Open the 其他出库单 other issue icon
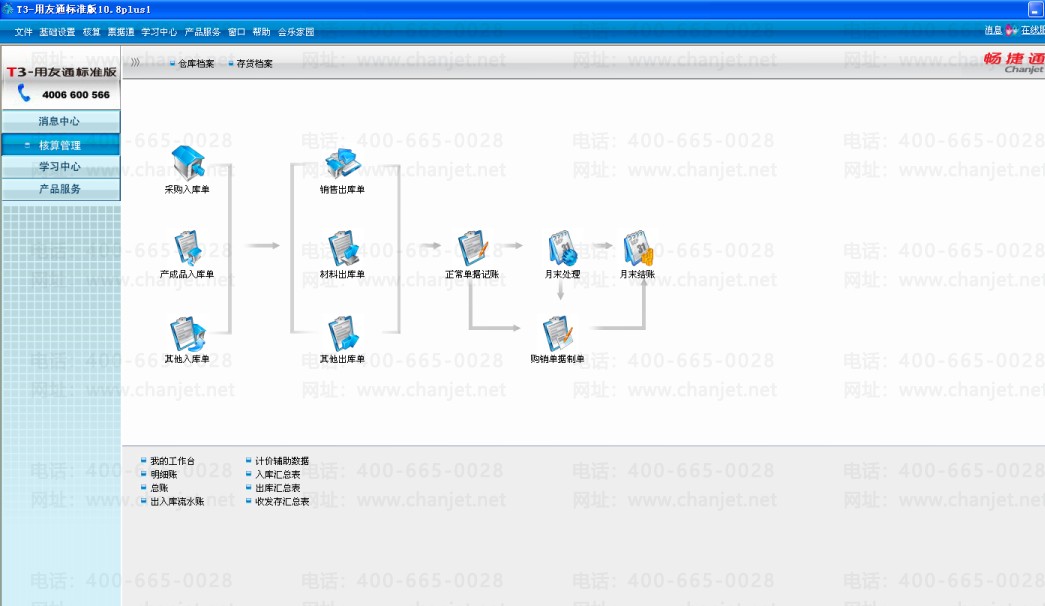The image size is (1045, 606). pyautogui.click(x=343, y=333)
